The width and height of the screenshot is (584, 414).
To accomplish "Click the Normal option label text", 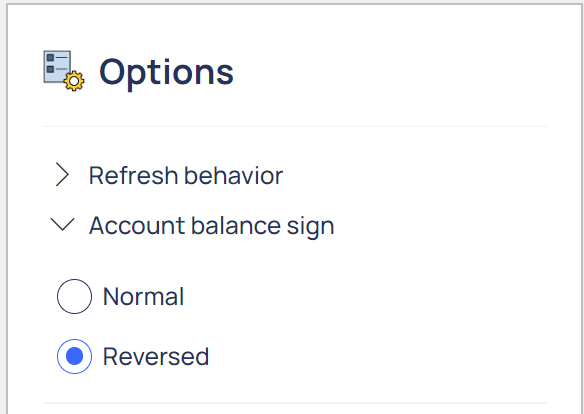I will click(x=143, y=297).
